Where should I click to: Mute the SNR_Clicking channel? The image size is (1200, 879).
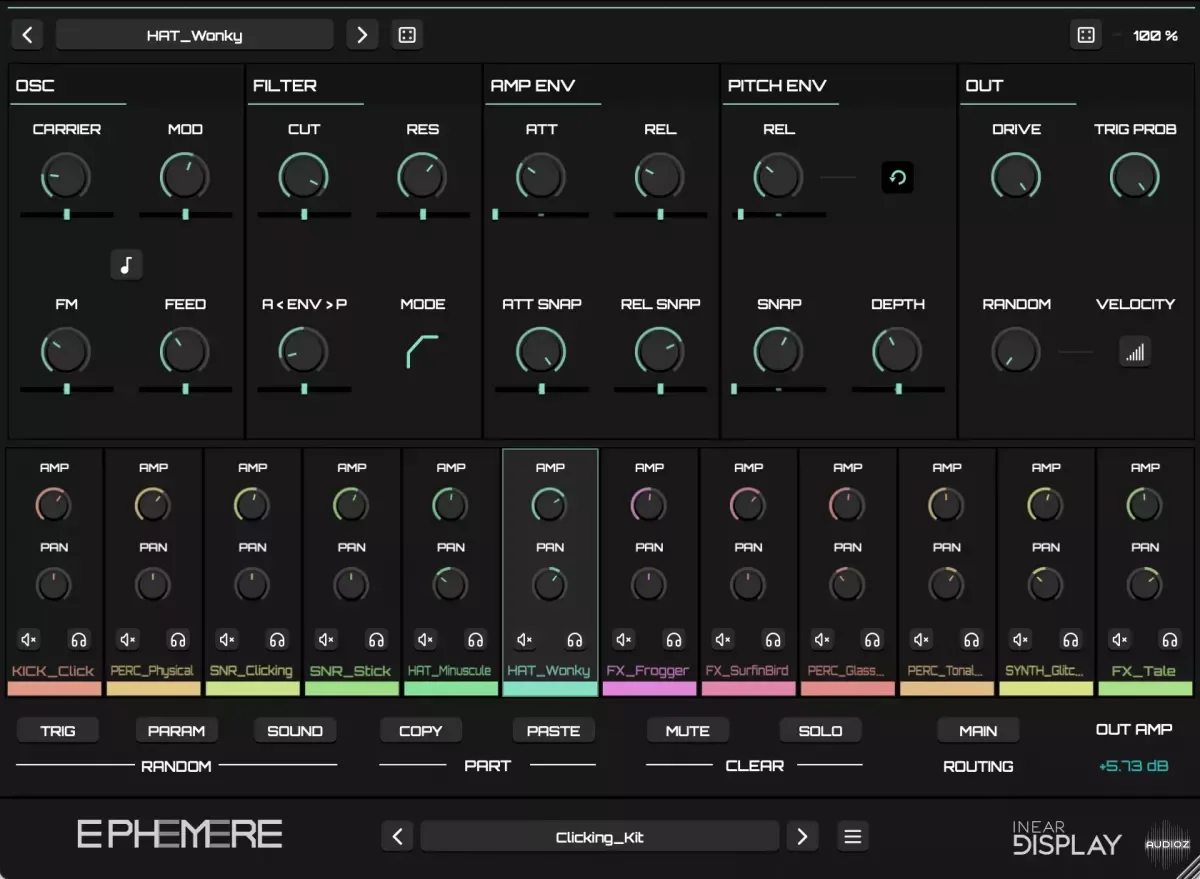227,640
